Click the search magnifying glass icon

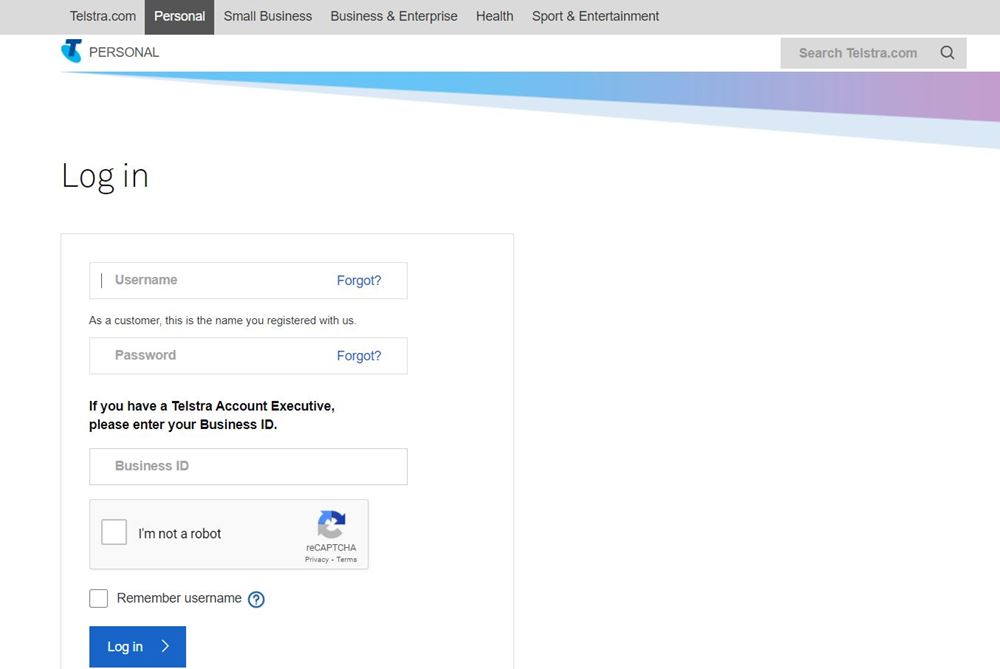pos(946,52)
